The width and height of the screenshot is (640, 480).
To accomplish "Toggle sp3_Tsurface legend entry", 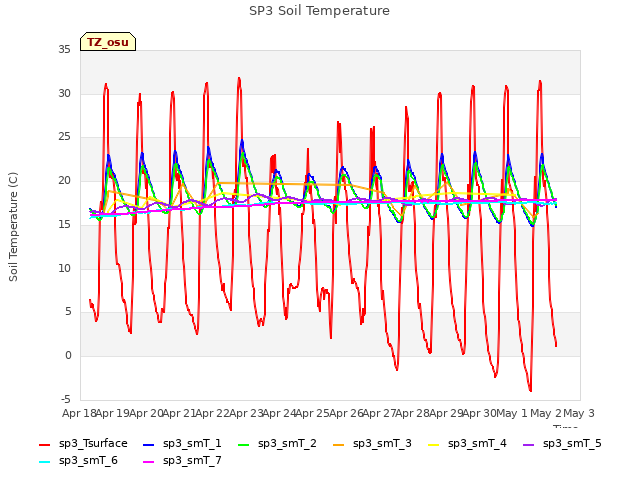I will (x=83, y=444).
